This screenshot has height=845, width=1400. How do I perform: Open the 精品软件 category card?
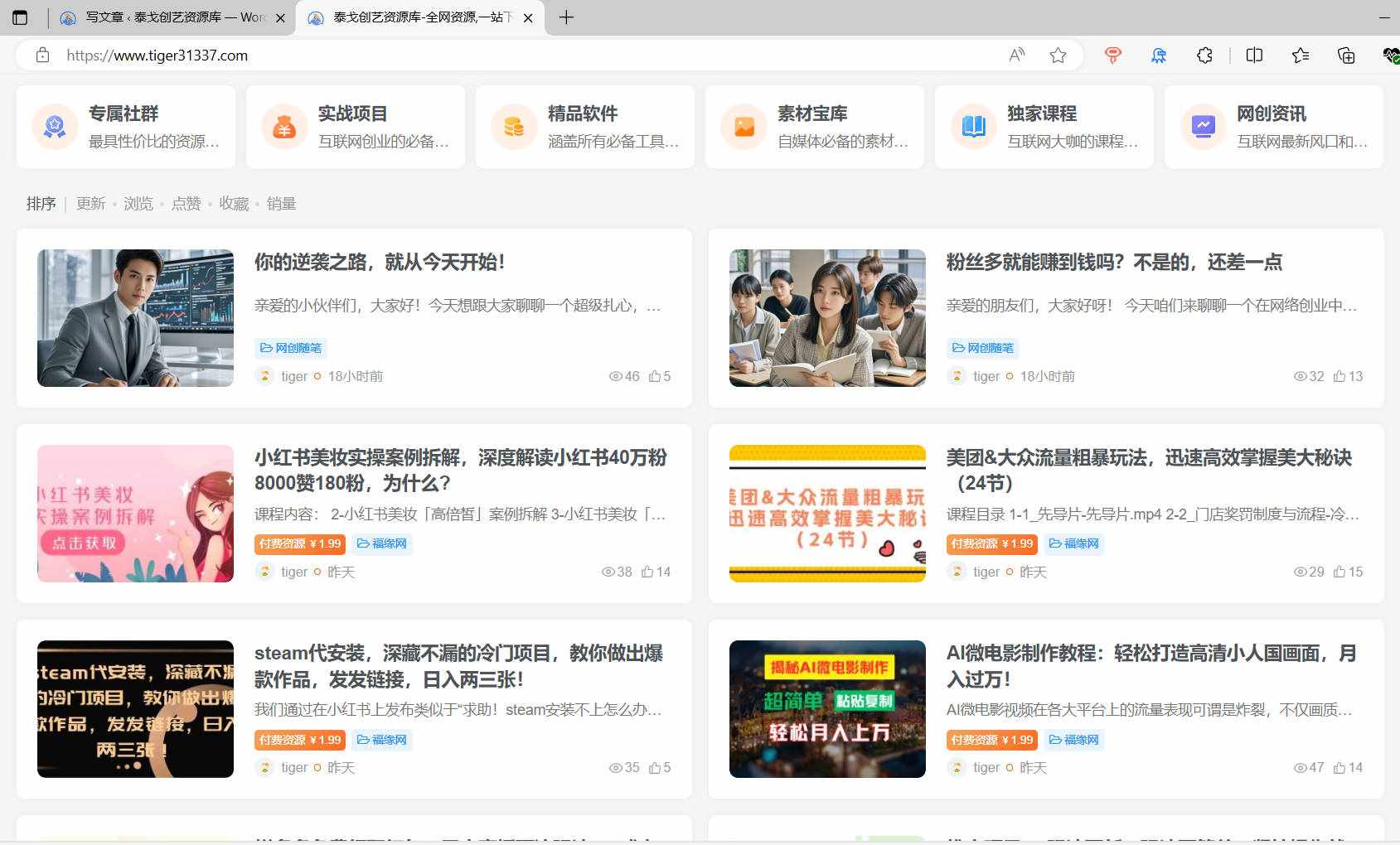(585, 127)
